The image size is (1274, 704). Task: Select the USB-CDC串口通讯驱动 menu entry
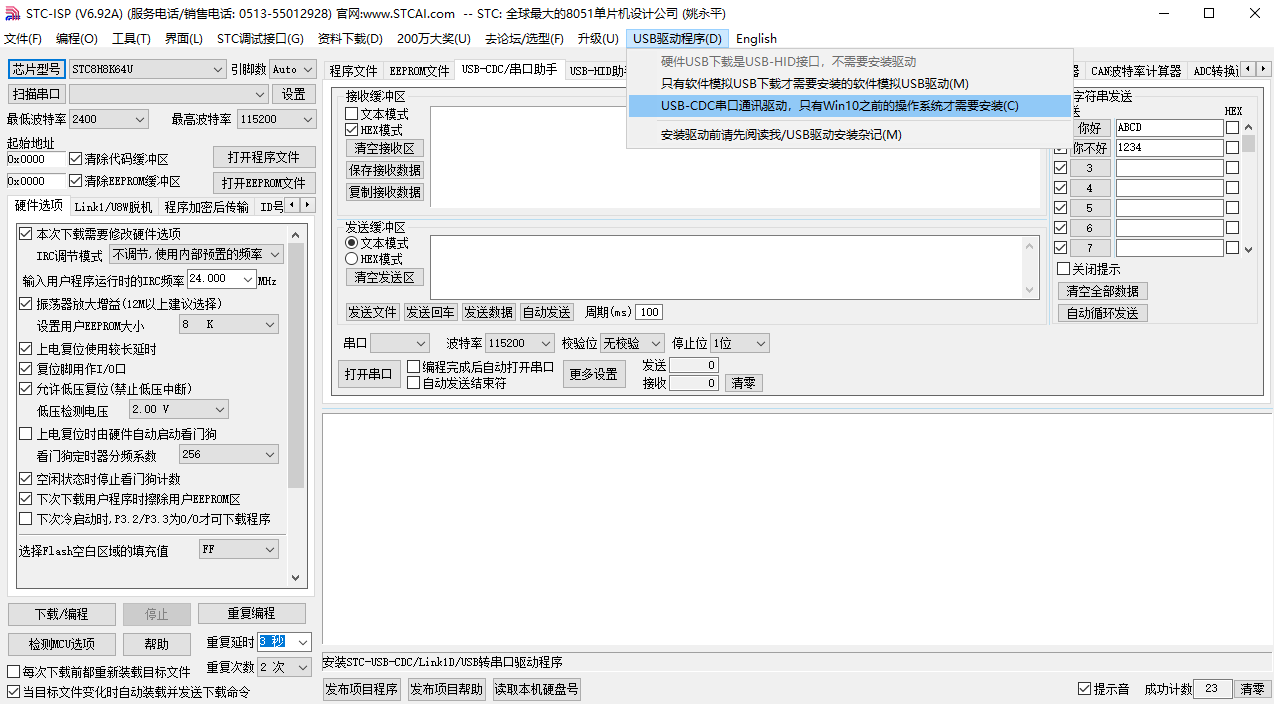pyautogui.click(x=848, y=106)
